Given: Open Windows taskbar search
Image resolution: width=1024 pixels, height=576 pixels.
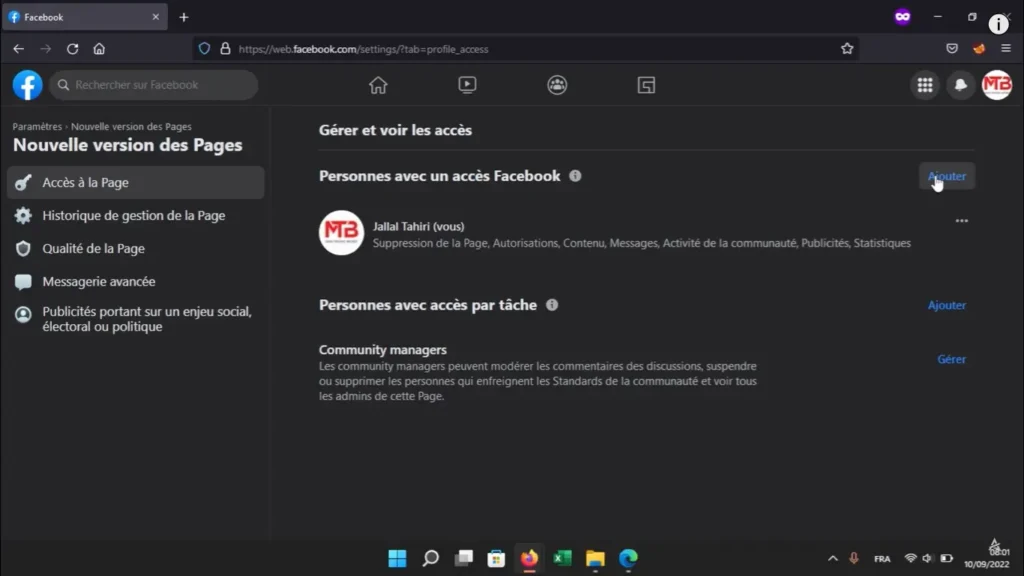Looking at the screenshot, I should tap(430, 558).
